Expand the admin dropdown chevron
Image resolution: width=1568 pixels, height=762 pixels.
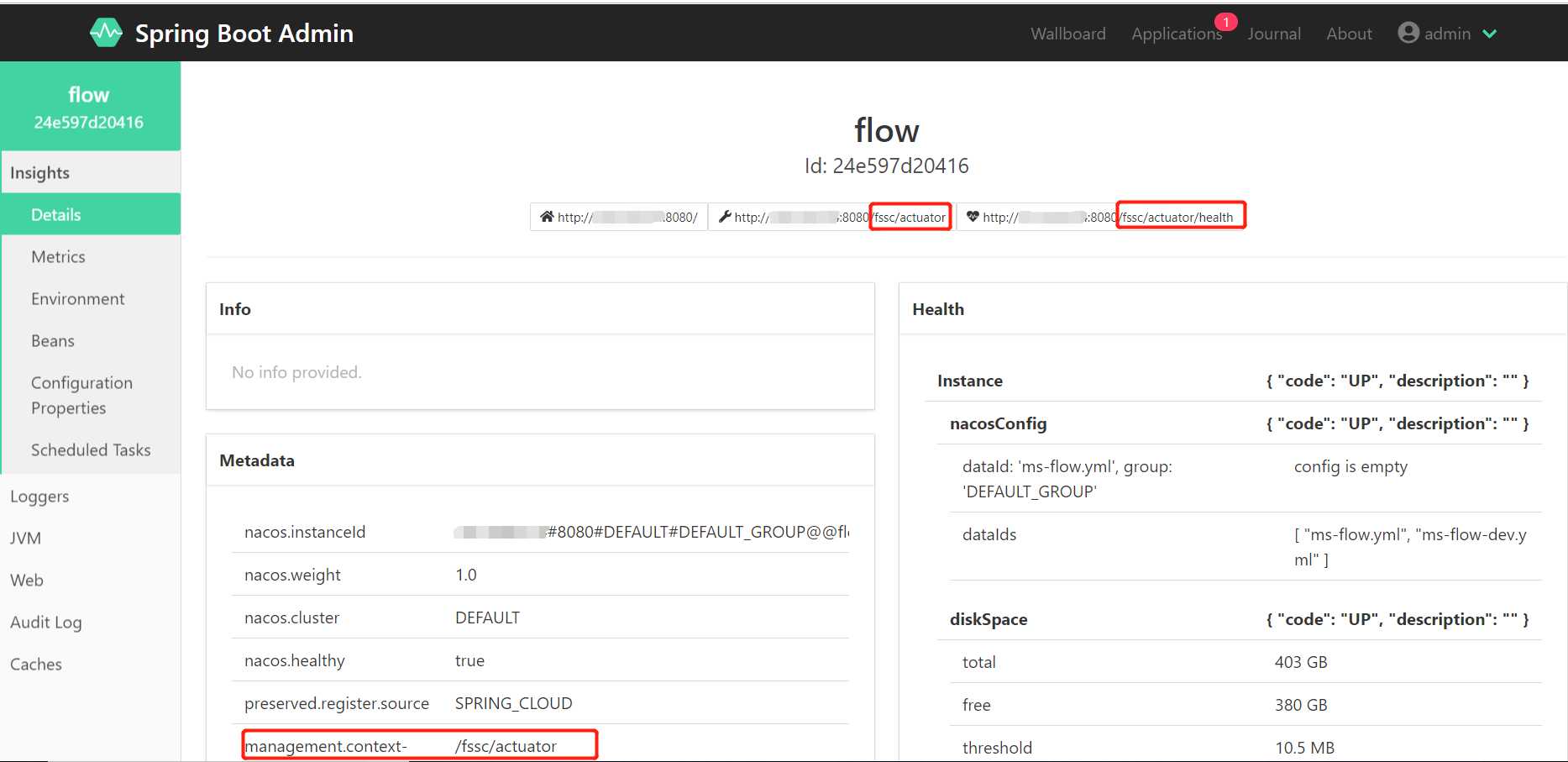1490,34
